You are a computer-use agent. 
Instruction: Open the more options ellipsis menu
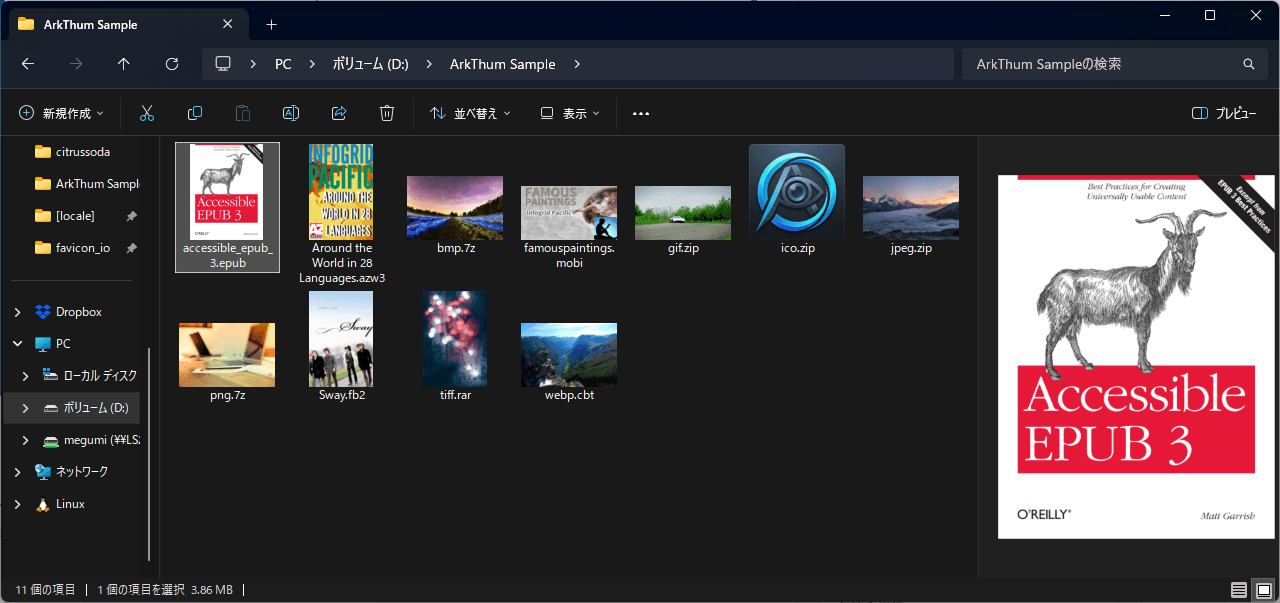(x=640, y=113)
